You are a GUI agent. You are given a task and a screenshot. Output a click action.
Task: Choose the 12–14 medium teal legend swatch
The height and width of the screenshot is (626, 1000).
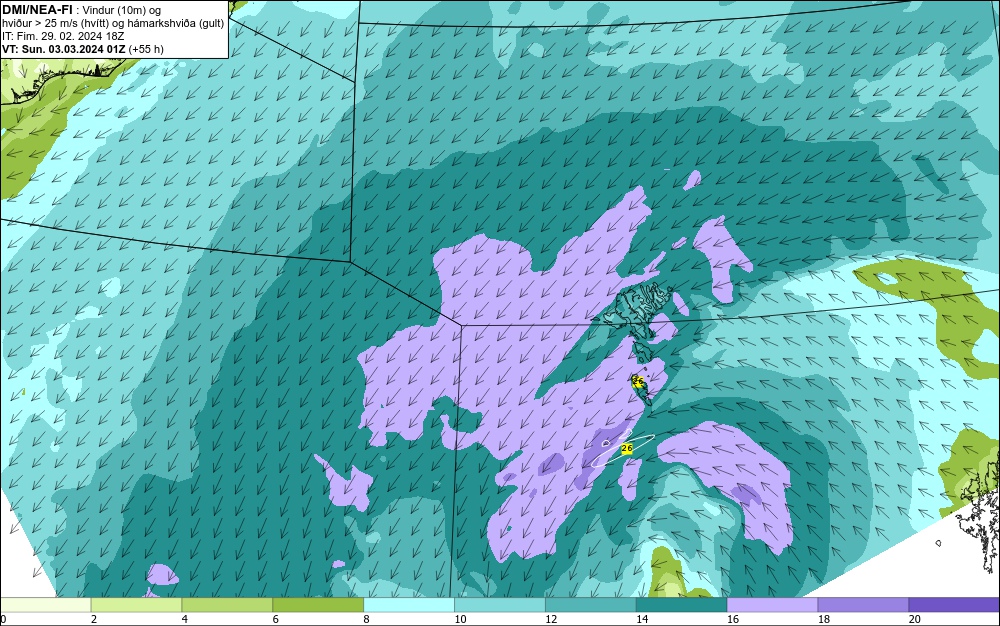[x=591, y=605]
